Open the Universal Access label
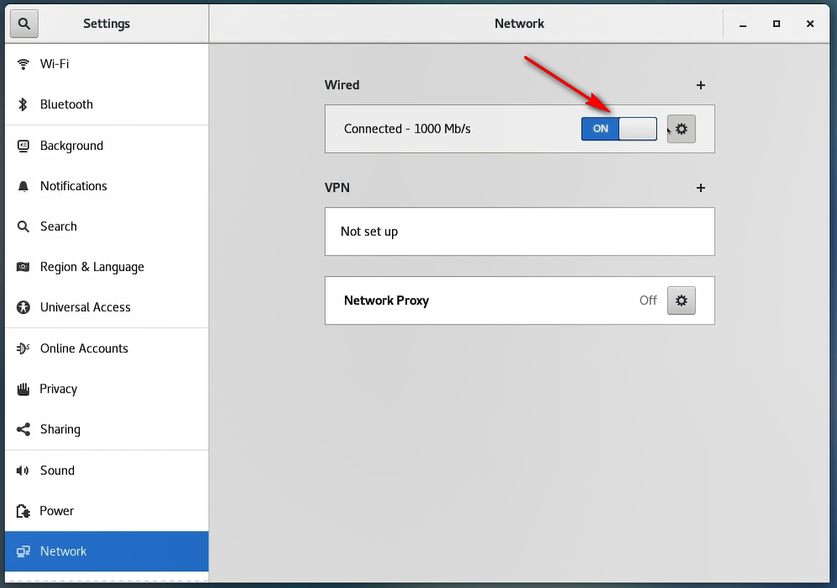 coord(85,307)
